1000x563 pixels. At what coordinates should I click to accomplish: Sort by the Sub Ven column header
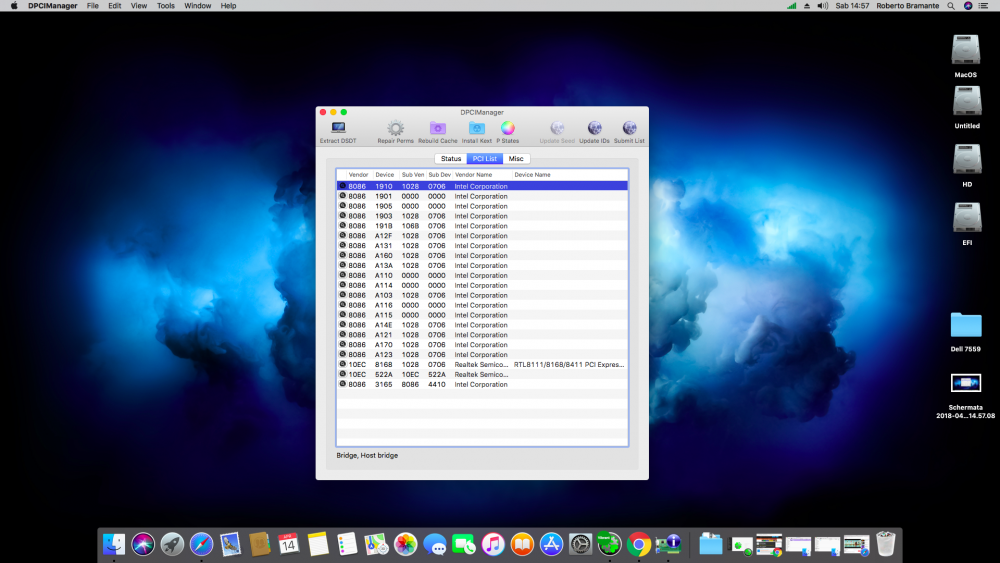413,175
